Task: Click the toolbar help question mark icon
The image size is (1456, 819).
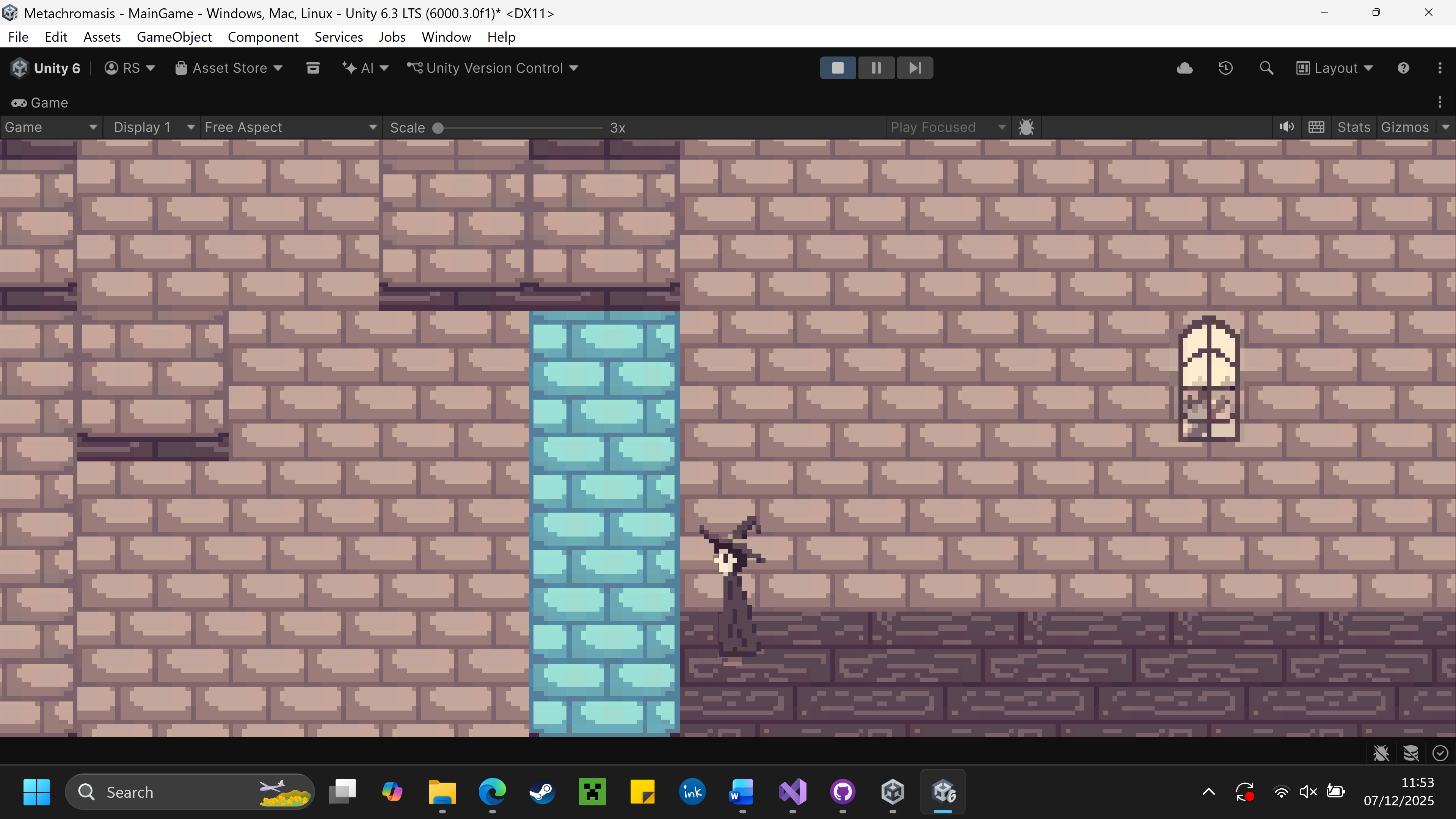Action: point(1403,68)
